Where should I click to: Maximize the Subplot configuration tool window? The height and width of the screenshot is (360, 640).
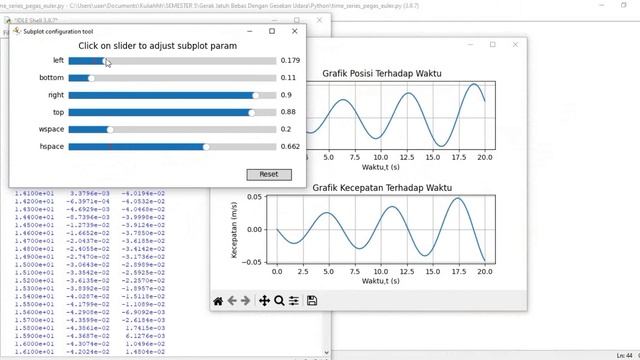click(272, 31)
